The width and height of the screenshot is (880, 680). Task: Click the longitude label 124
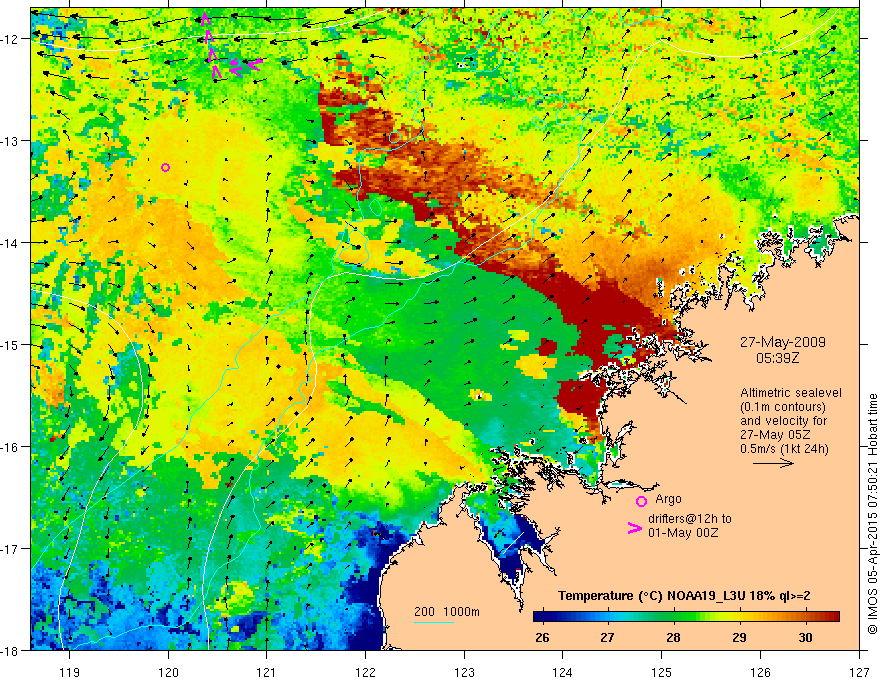pyautogui.click(x=562, y=672)
